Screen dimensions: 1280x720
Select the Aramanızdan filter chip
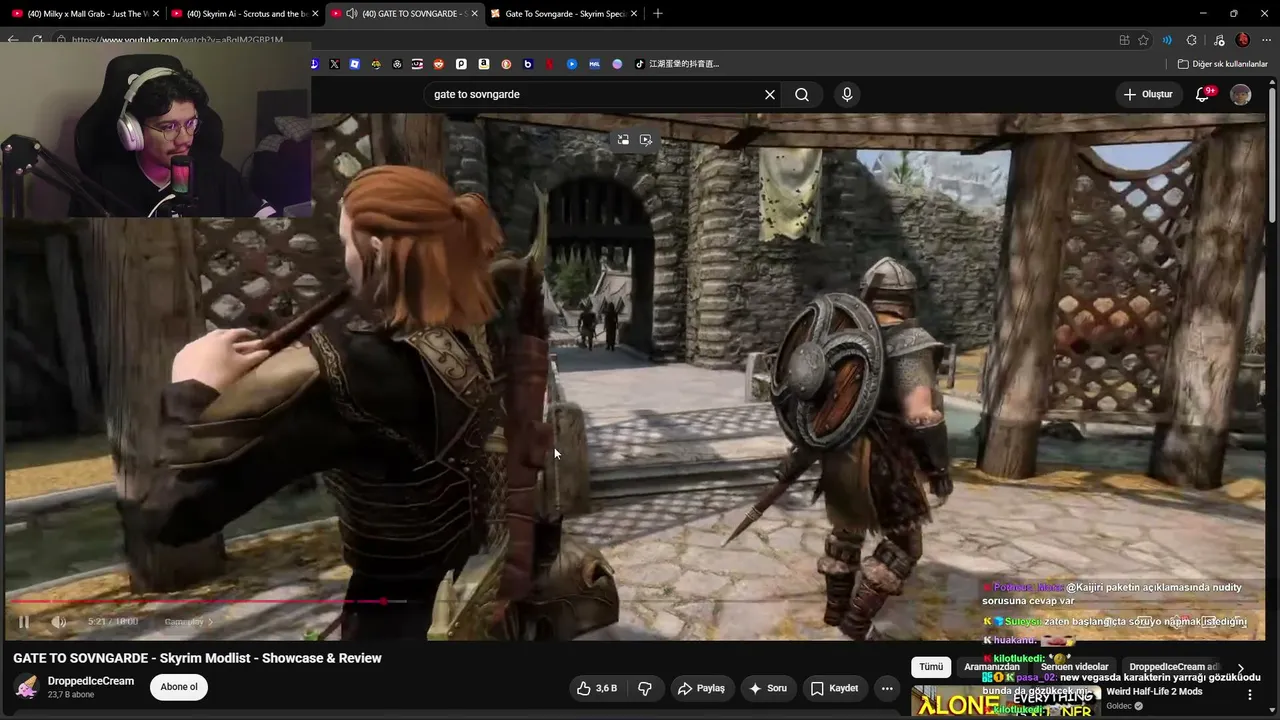click(x=992, y=667)
